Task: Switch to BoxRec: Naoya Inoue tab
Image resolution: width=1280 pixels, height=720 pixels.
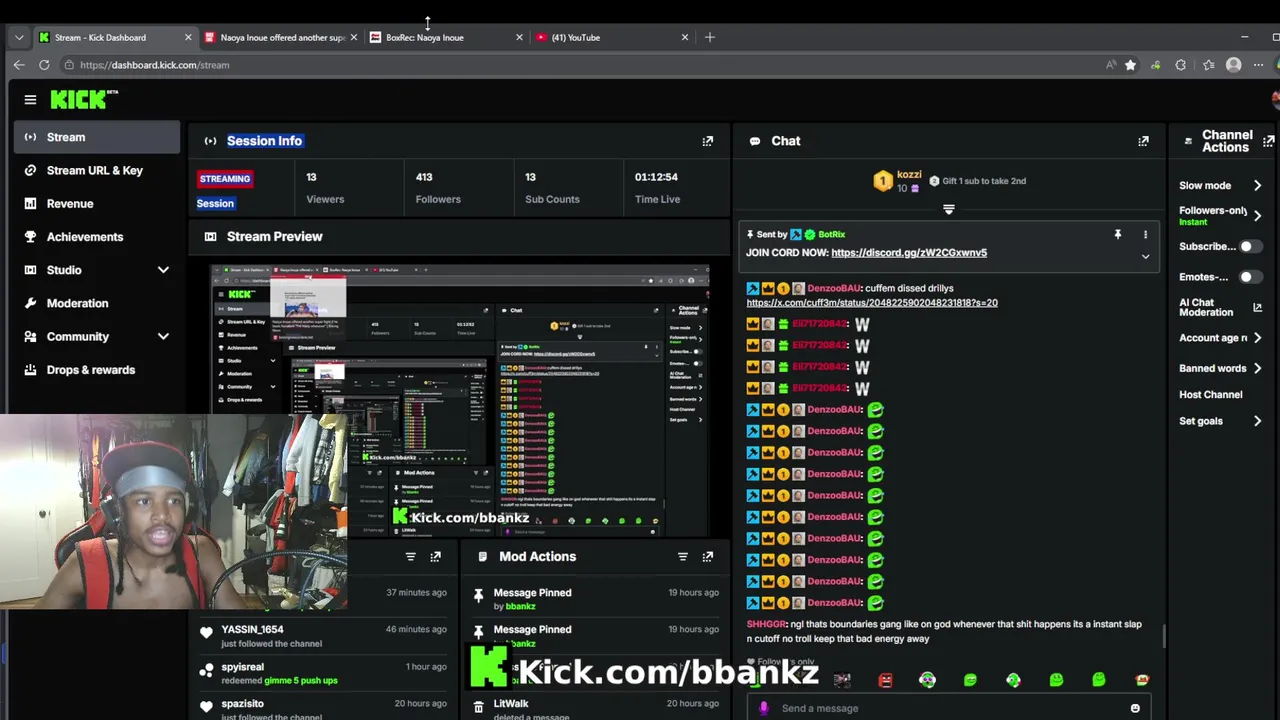Action: point(445,37)
